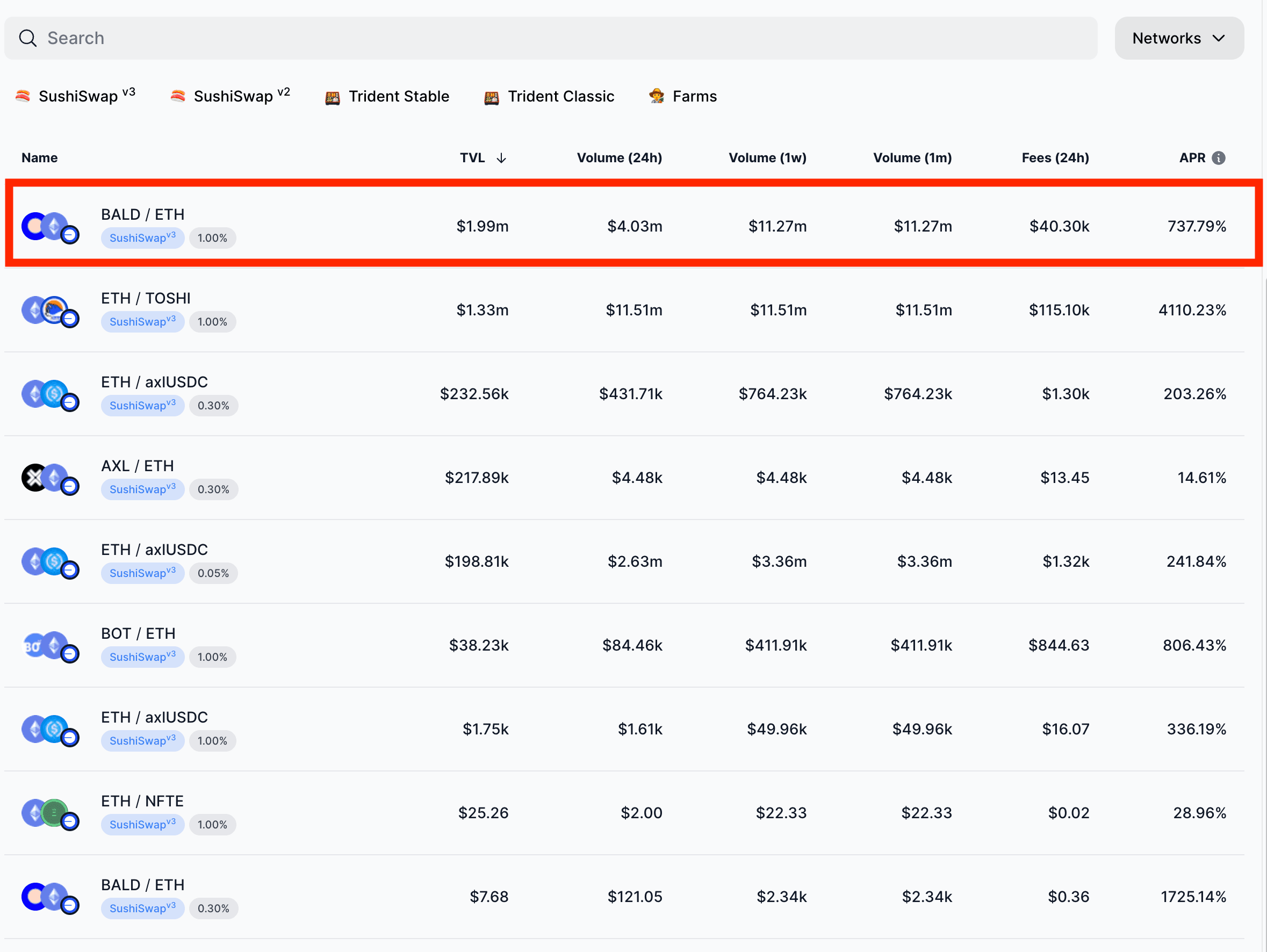Click the $844.63 fees value
Viewport: 1267px width, 952px height.
pyautogui.click(x=1059, y=646)
